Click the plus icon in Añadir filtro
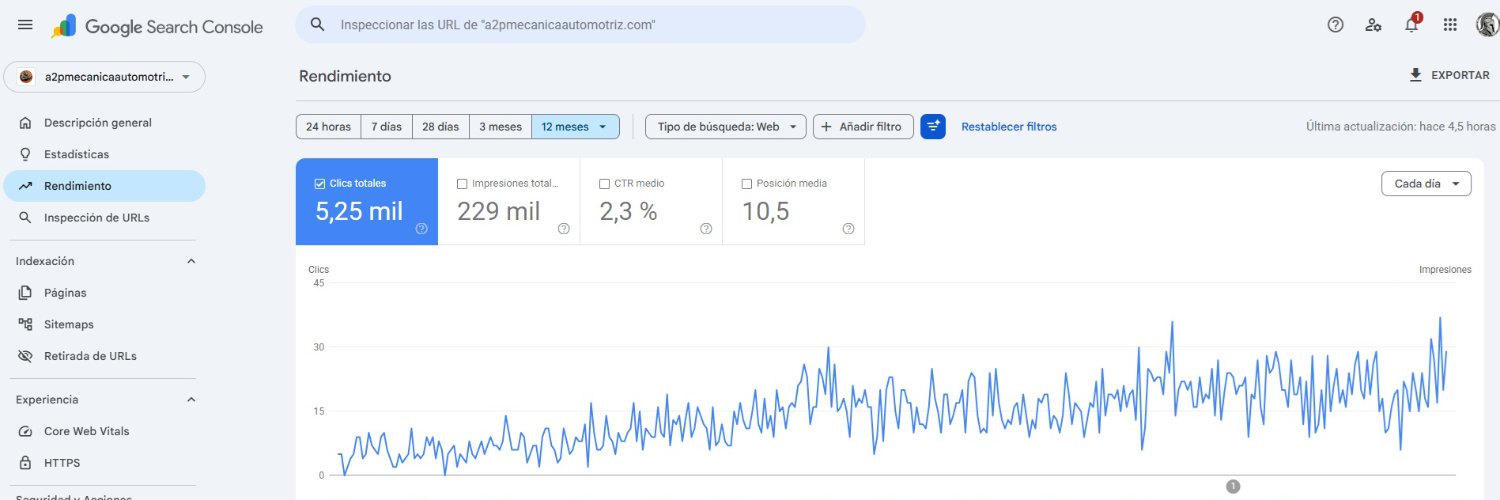 [x=827, y=127]
